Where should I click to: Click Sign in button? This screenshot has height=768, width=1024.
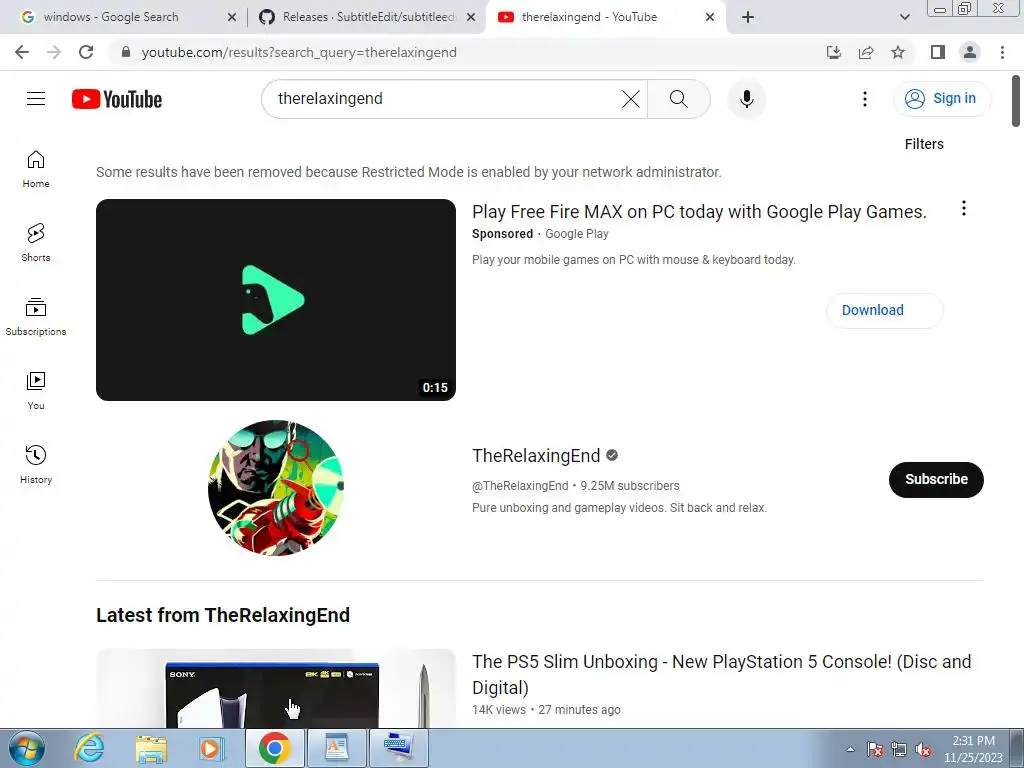[941, 99]
